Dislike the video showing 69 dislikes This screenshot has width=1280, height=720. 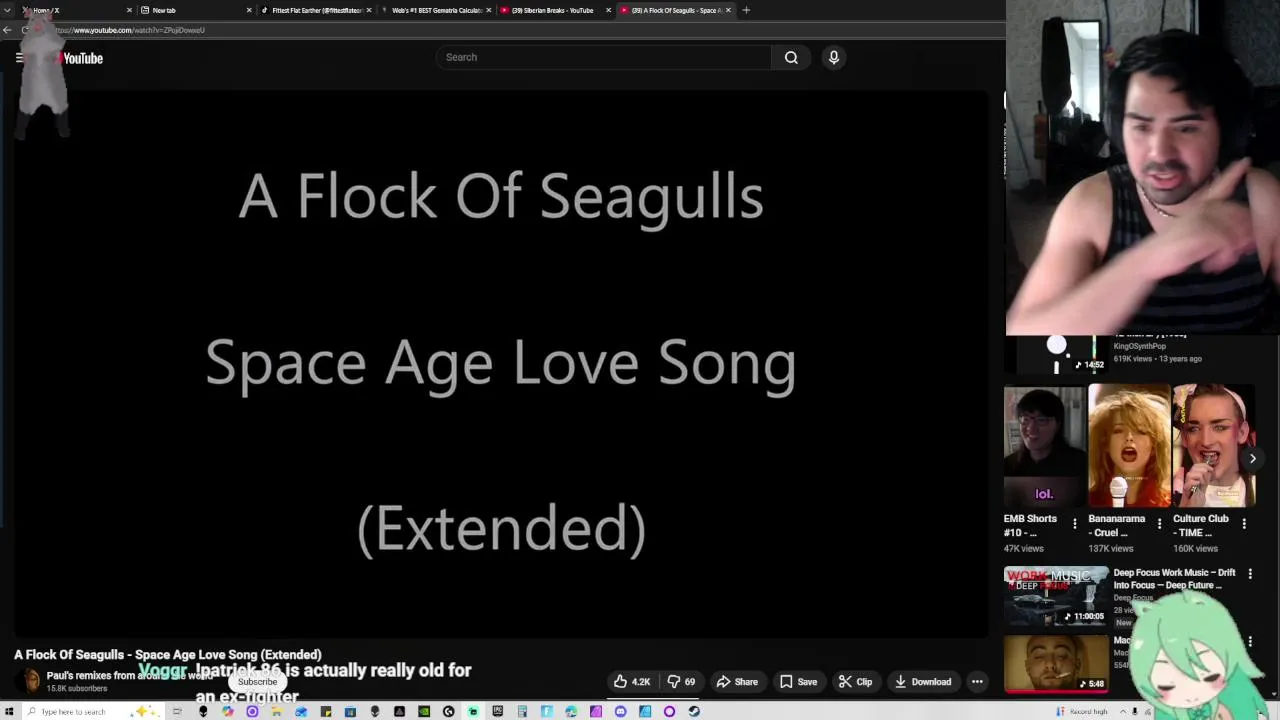tap(681, 682)
